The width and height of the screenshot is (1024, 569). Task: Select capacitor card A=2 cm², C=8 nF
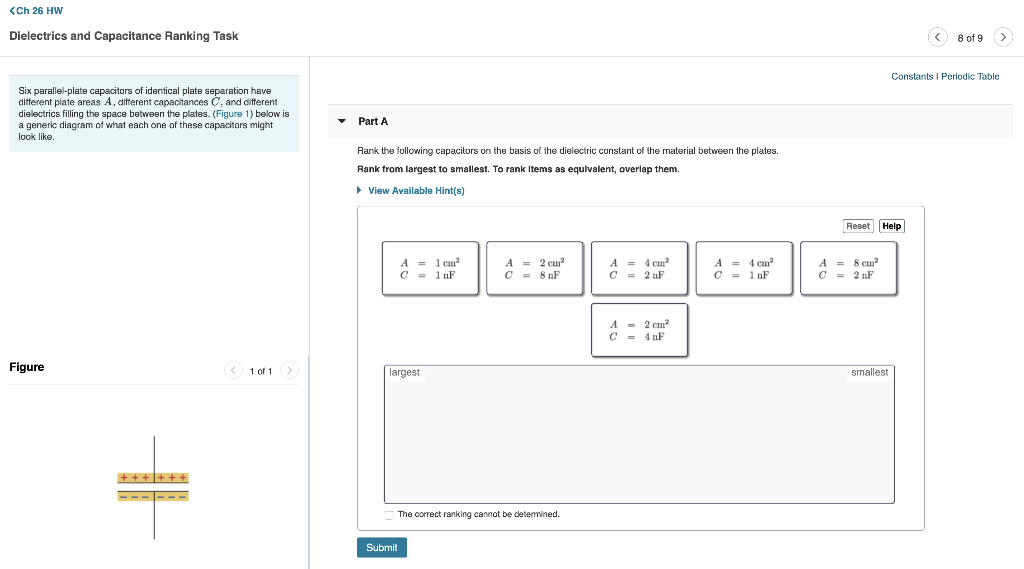(x=535, y=268)
